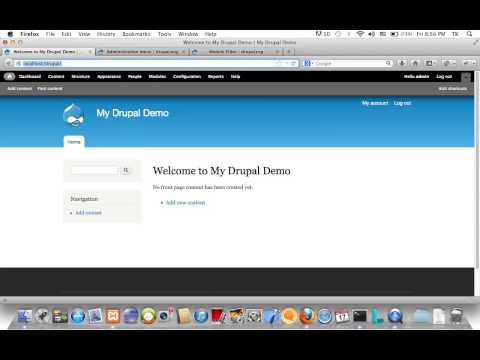Screen dimensions: 480x360
Task: Open the Tools menu
Action: (x=164, y=34)
